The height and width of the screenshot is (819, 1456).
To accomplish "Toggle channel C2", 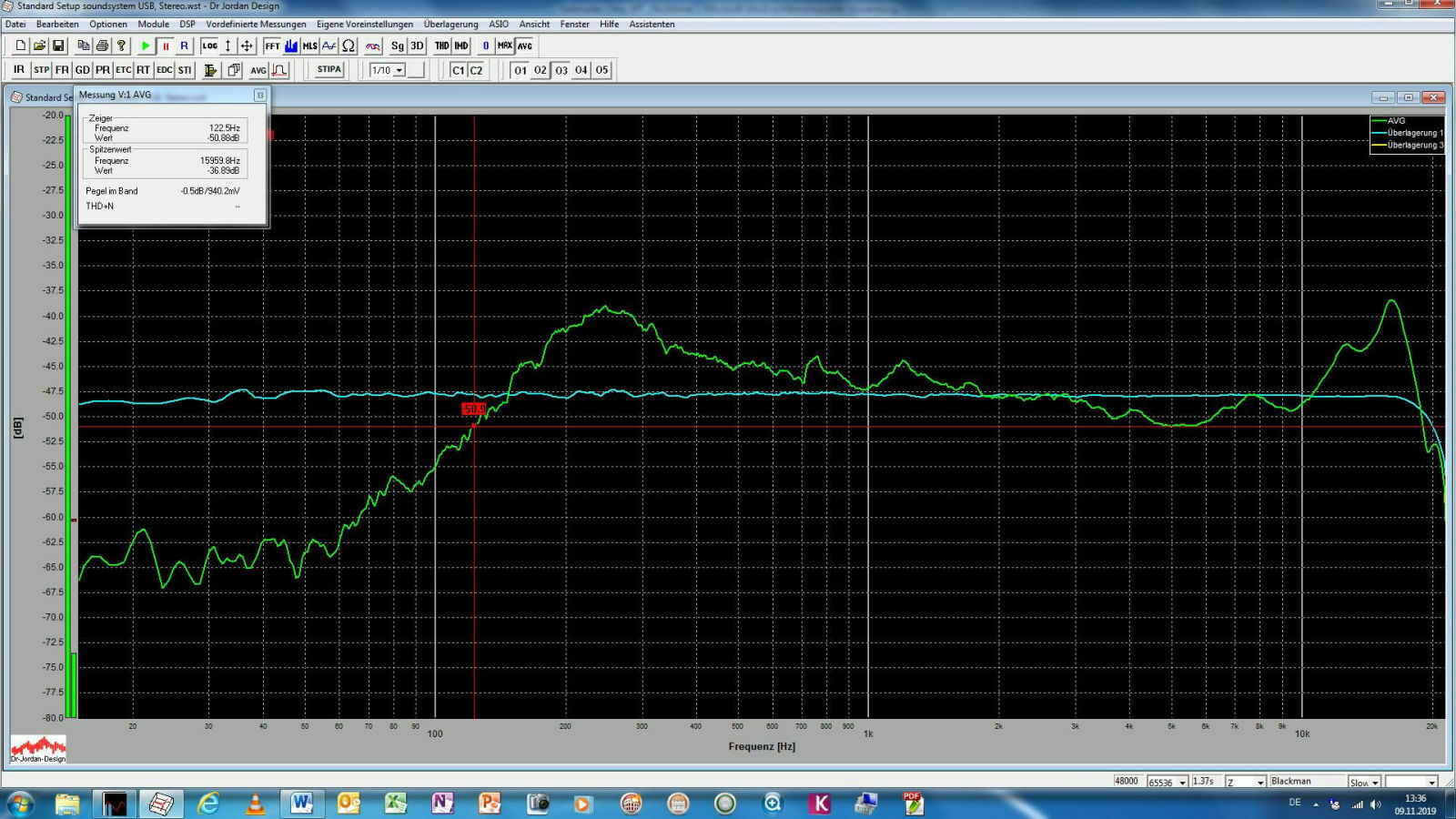I will [x=476, y=70].
